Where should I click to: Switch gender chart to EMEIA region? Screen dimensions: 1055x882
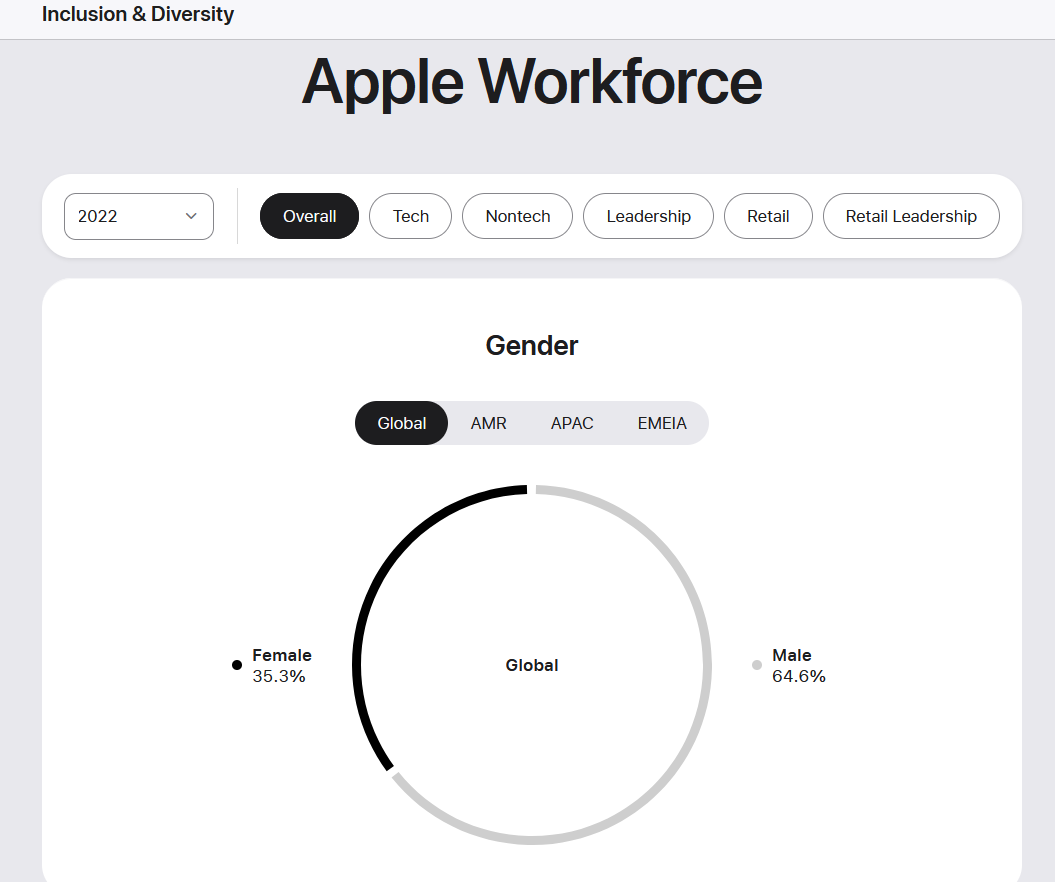tap(662, 423)
